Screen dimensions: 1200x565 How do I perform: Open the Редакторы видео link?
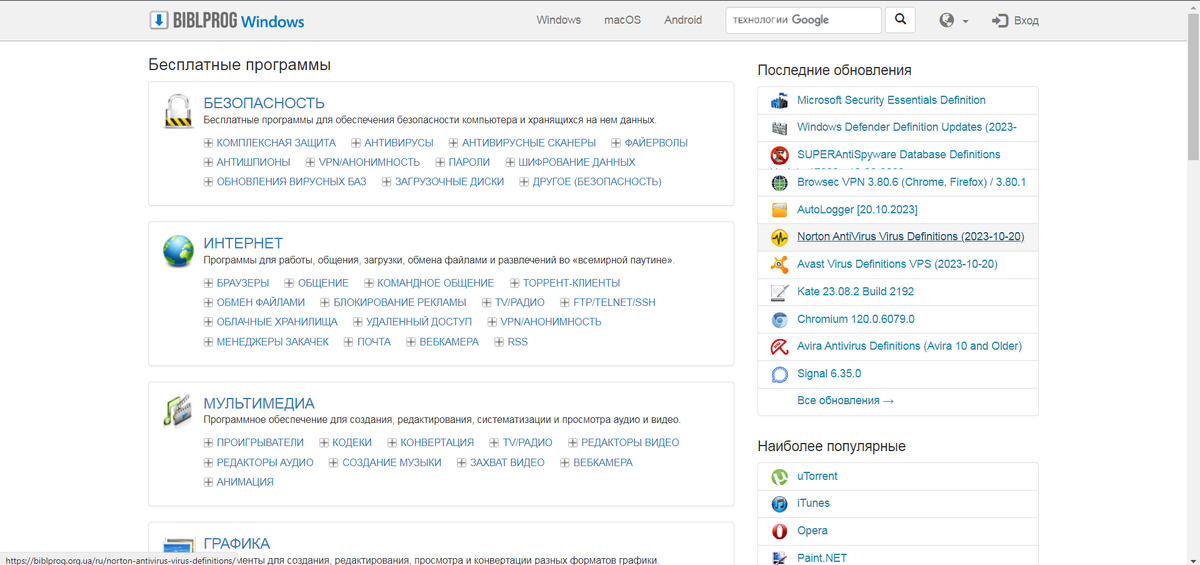tap(630, 442)
